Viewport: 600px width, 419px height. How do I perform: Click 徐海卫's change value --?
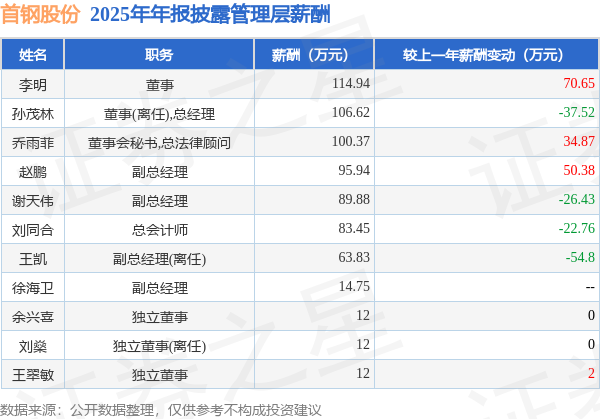point(590,287)
